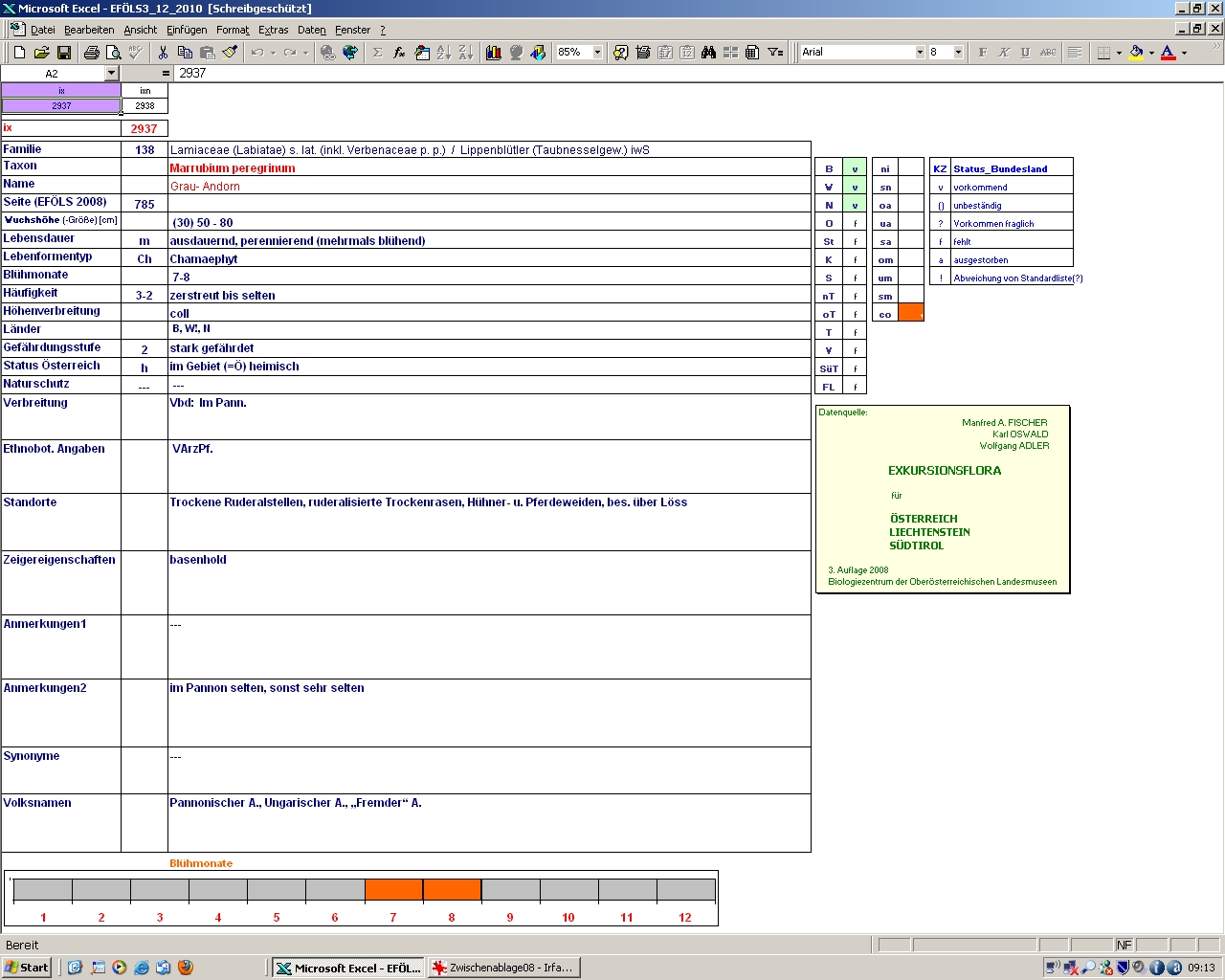Switch to Zwischenablage08 taskbar window

click(503, 968)
